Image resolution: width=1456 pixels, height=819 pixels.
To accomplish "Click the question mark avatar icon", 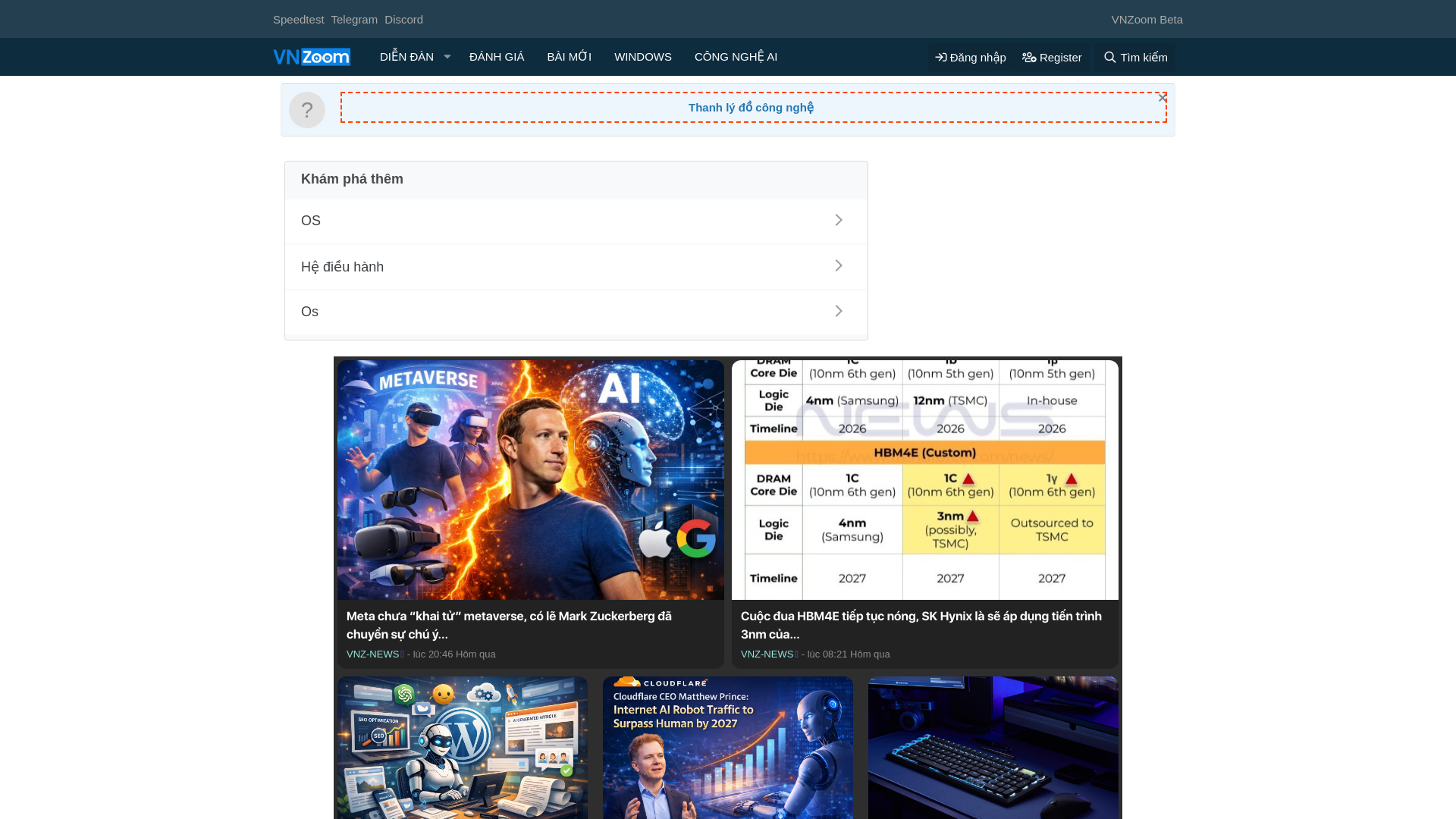I will (x=307, y=110).
